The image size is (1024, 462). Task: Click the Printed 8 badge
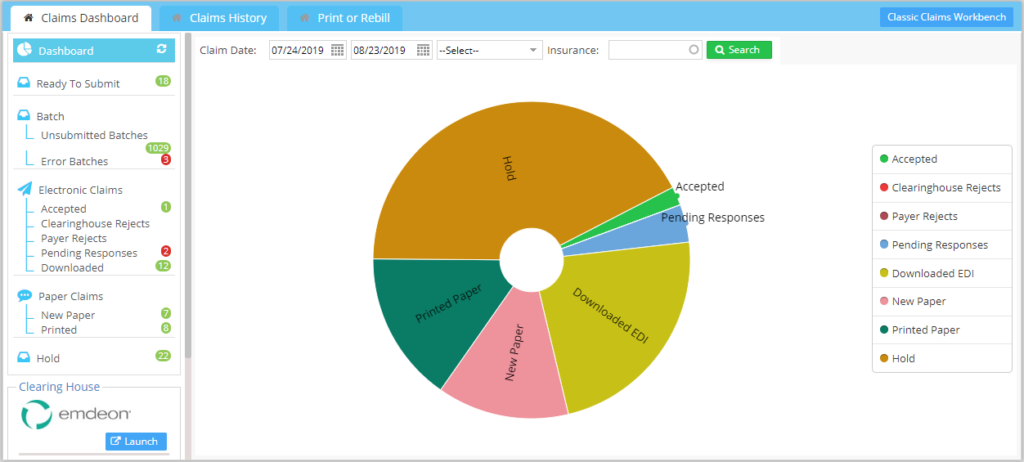coord(166,327)
